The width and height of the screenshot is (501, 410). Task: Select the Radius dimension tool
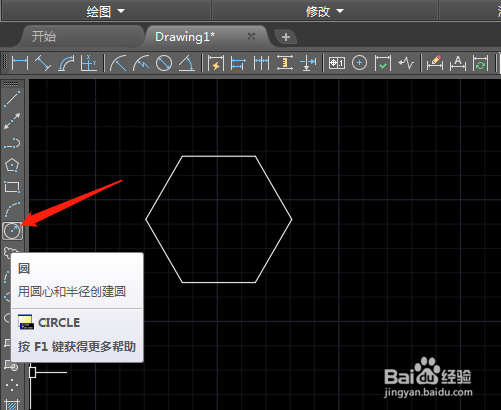(x=118, y=63)
